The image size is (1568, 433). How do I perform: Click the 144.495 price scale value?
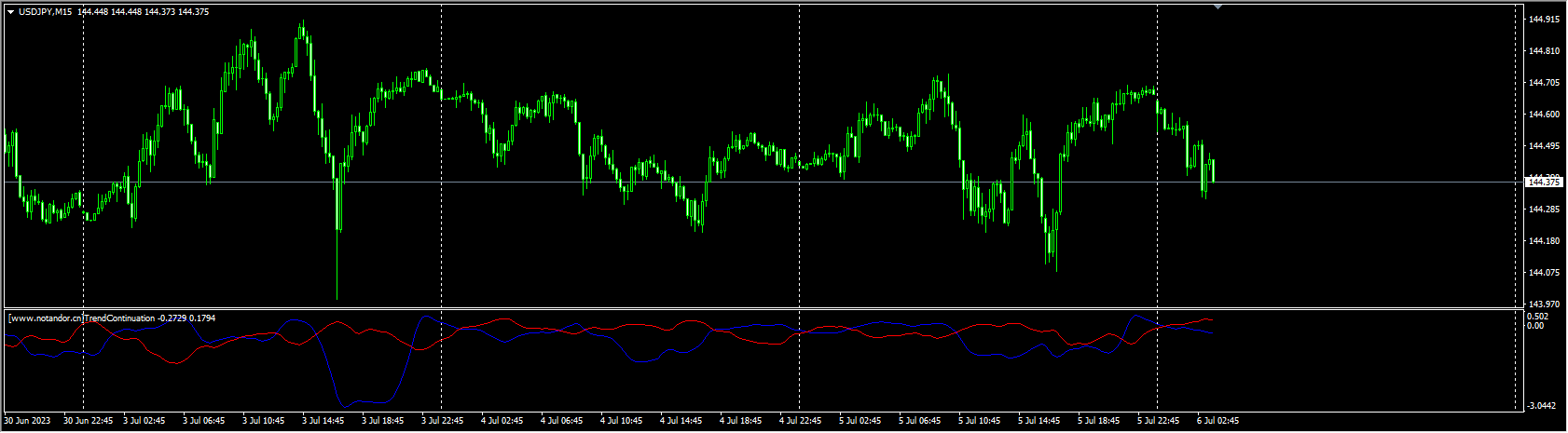1545,145
